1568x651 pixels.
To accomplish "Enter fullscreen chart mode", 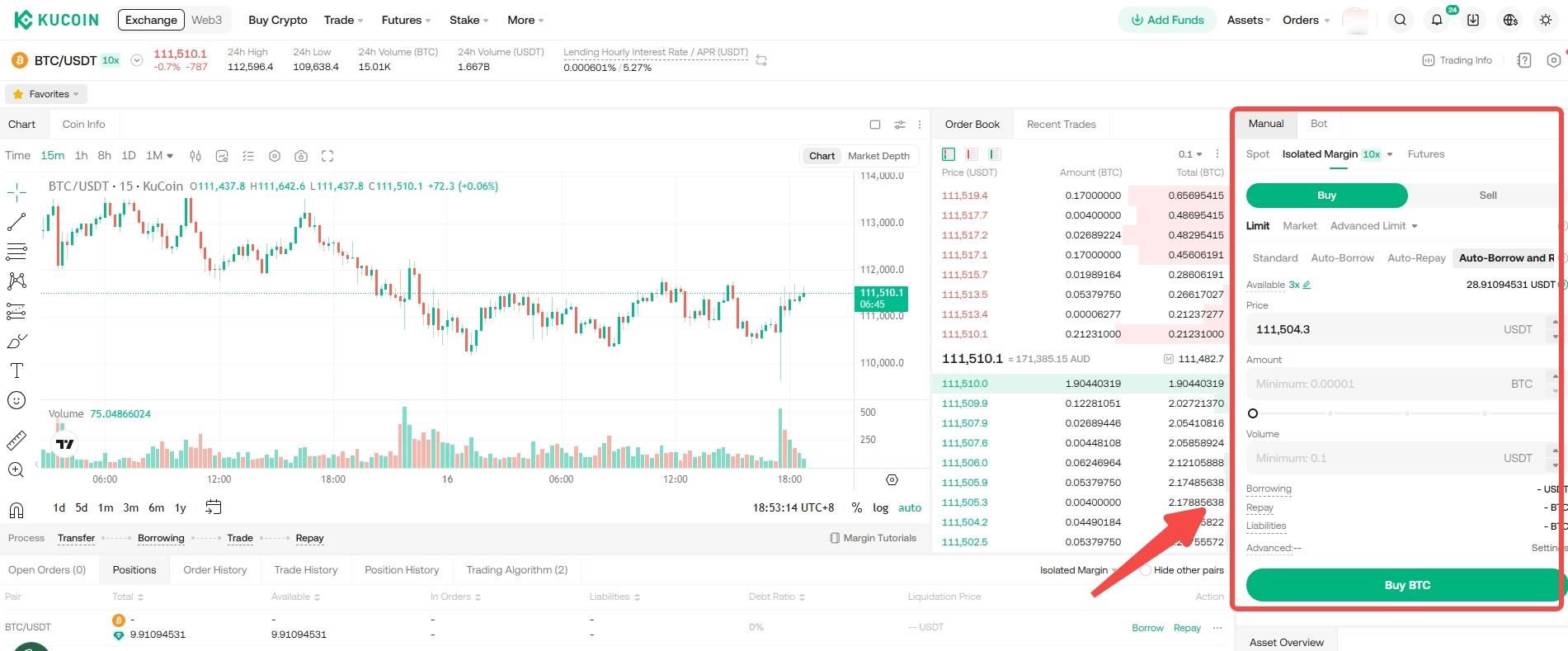I will coord(327,156).
